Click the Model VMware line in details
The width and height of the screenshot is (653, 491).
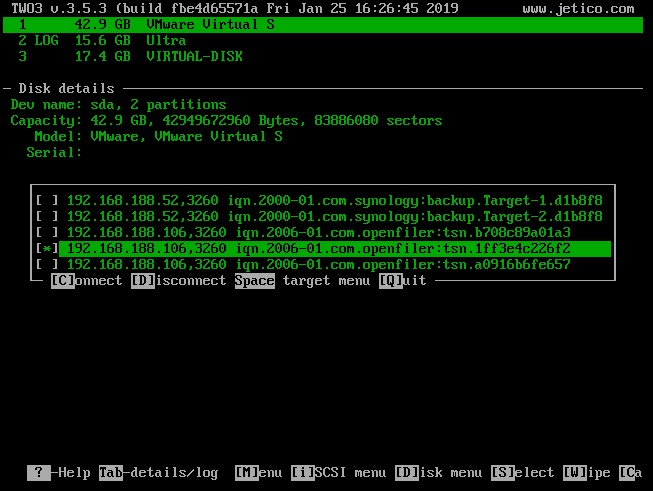pos(158,136)
